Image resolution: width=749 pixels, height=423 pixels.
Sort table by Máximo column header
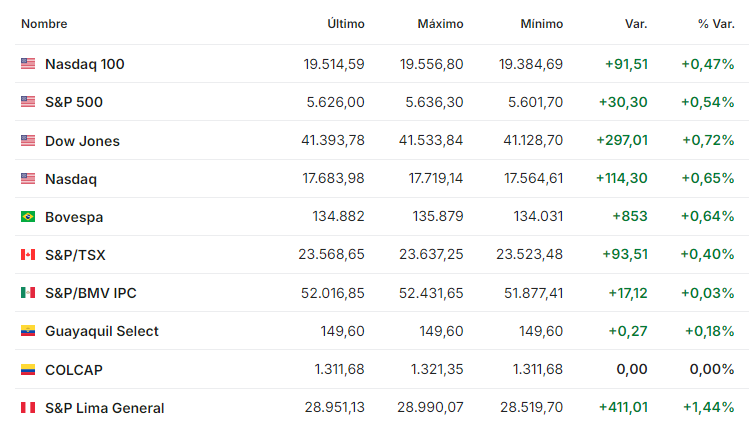point(440,24)
